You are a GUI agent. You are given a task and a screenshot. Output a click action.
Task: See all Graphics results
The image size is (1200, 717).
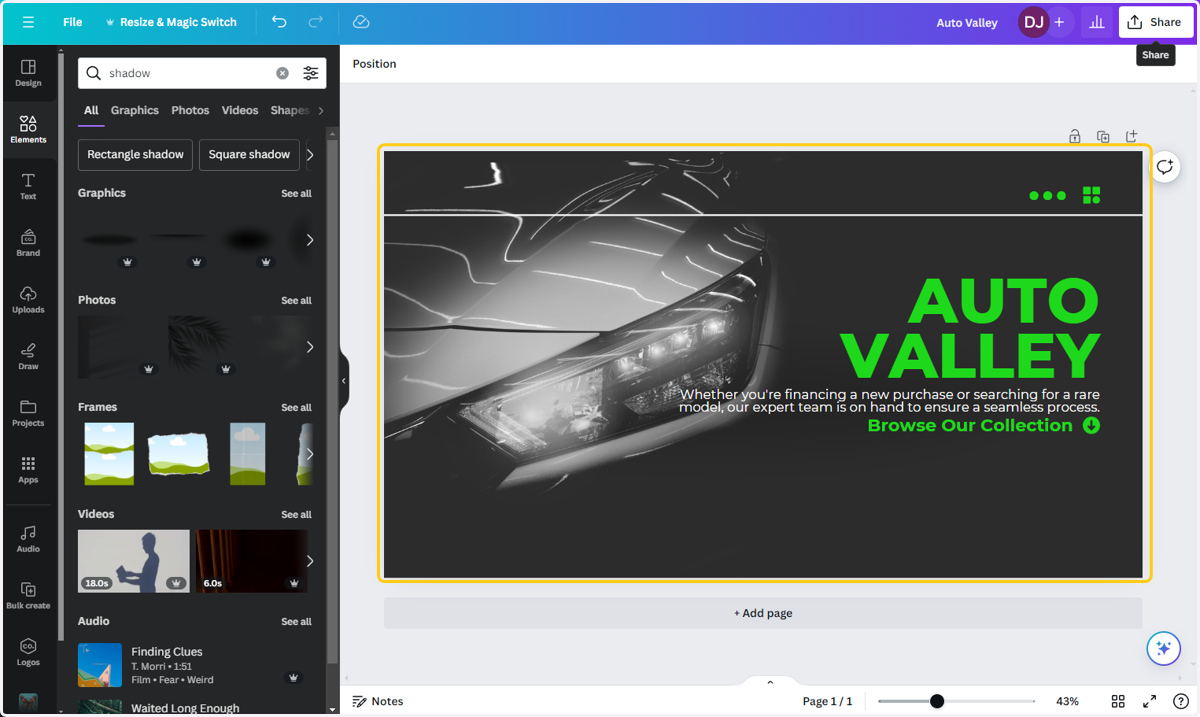pos(296,194)
